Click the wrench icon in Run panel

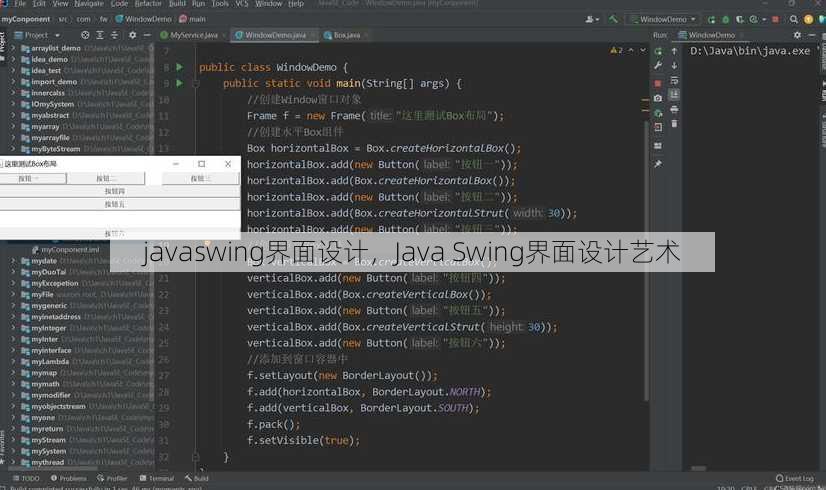pos(658,65)
